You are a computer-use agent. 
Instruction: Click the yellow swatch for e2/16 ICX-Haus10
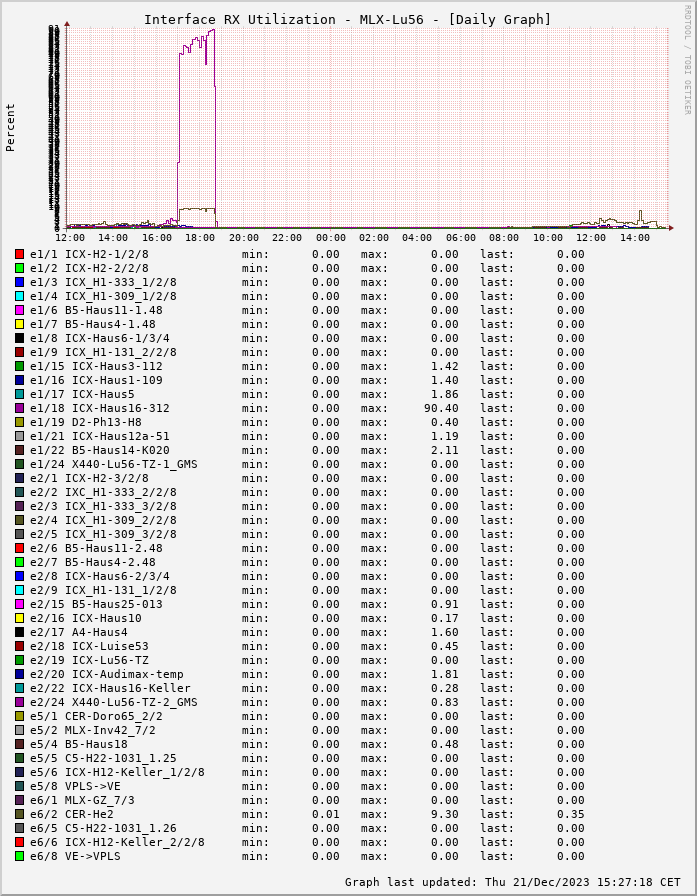[x=19, y=618]
